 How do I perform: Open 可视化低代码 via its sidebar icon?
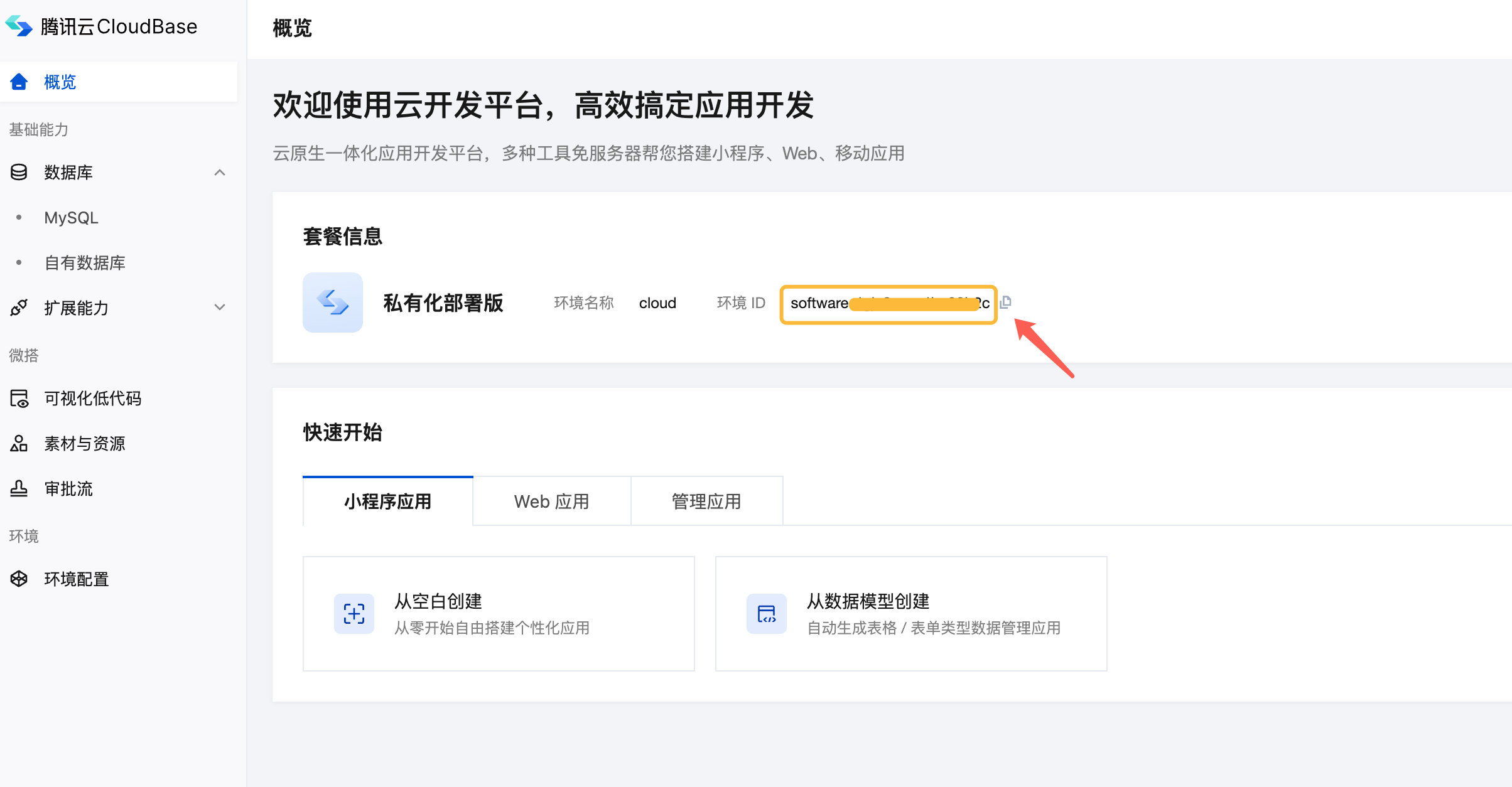tap(19, 398)
